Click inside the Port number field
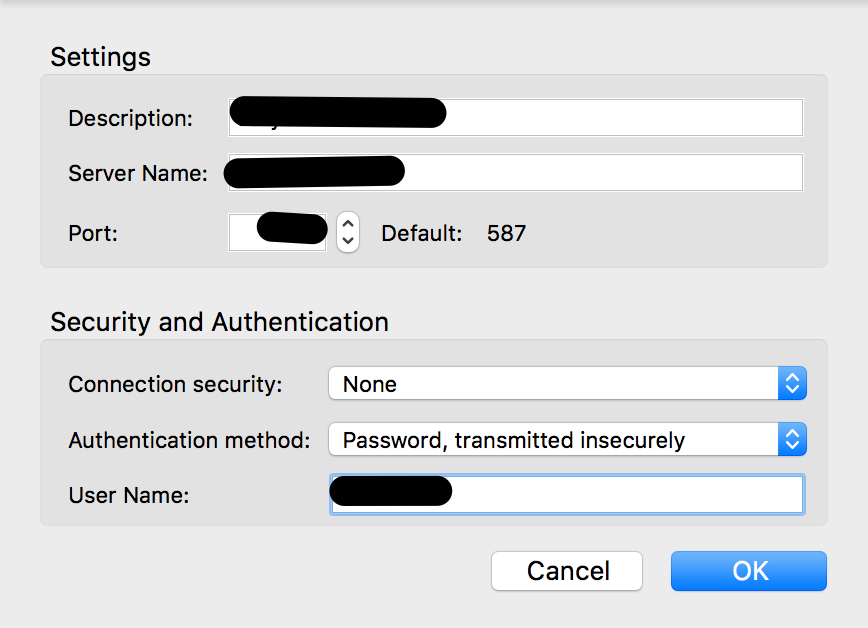The height and width of the screenshot is (628, 868). tap(244, 232)
